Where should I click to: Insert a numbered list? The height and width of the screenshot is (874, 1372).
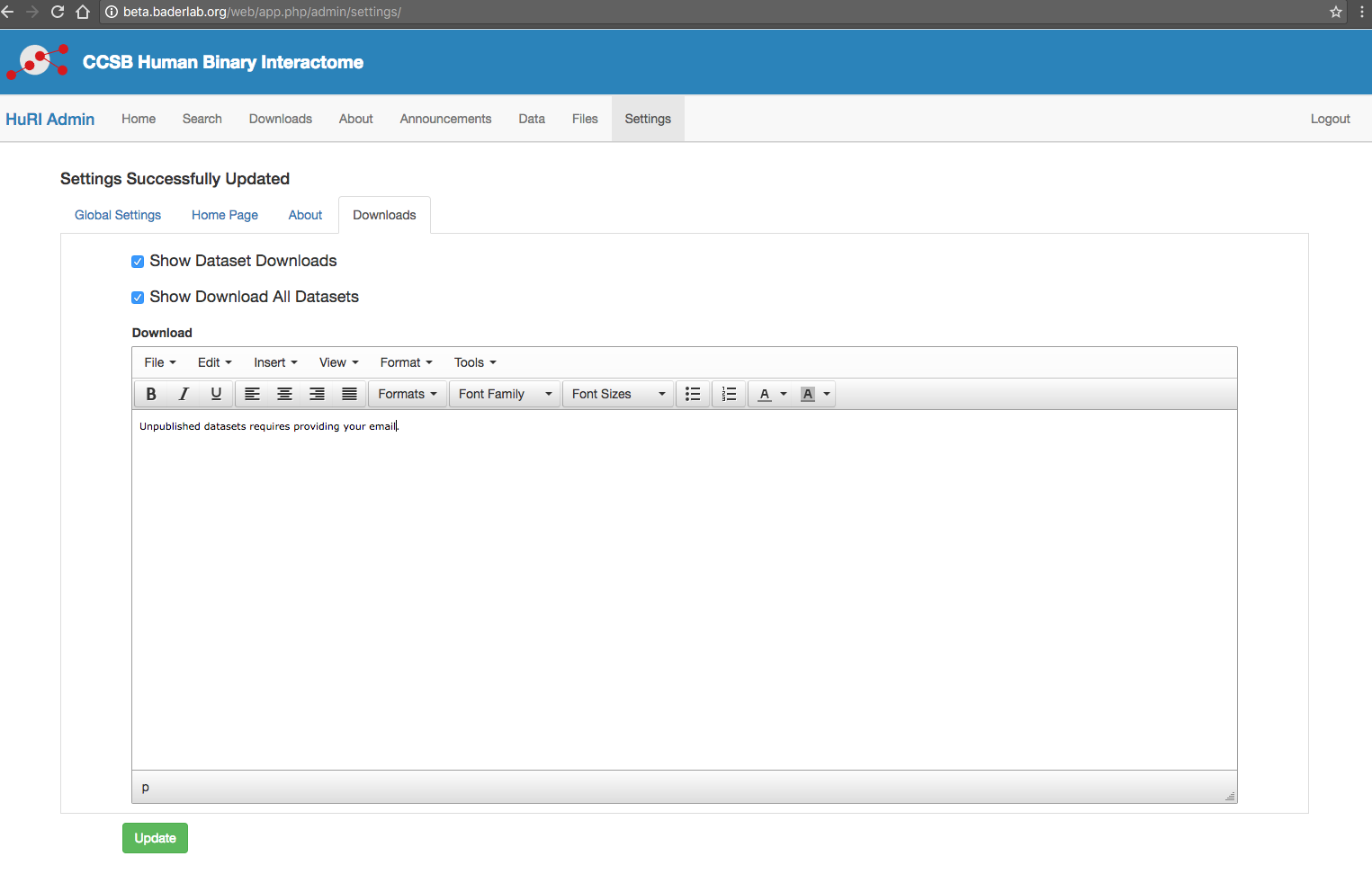pyautogui.click(x=729, y=394)
